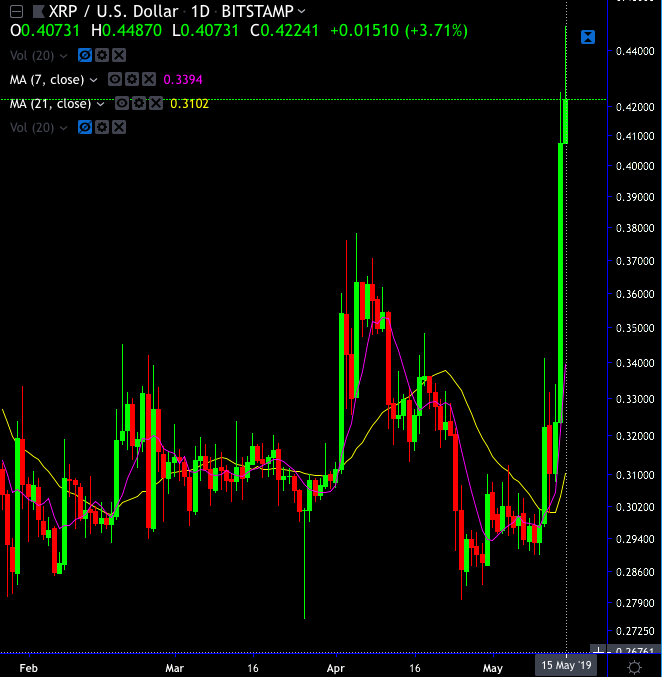
Task: Remove Vol (20) listed below MA (21, close)
Action: [119, 127]
